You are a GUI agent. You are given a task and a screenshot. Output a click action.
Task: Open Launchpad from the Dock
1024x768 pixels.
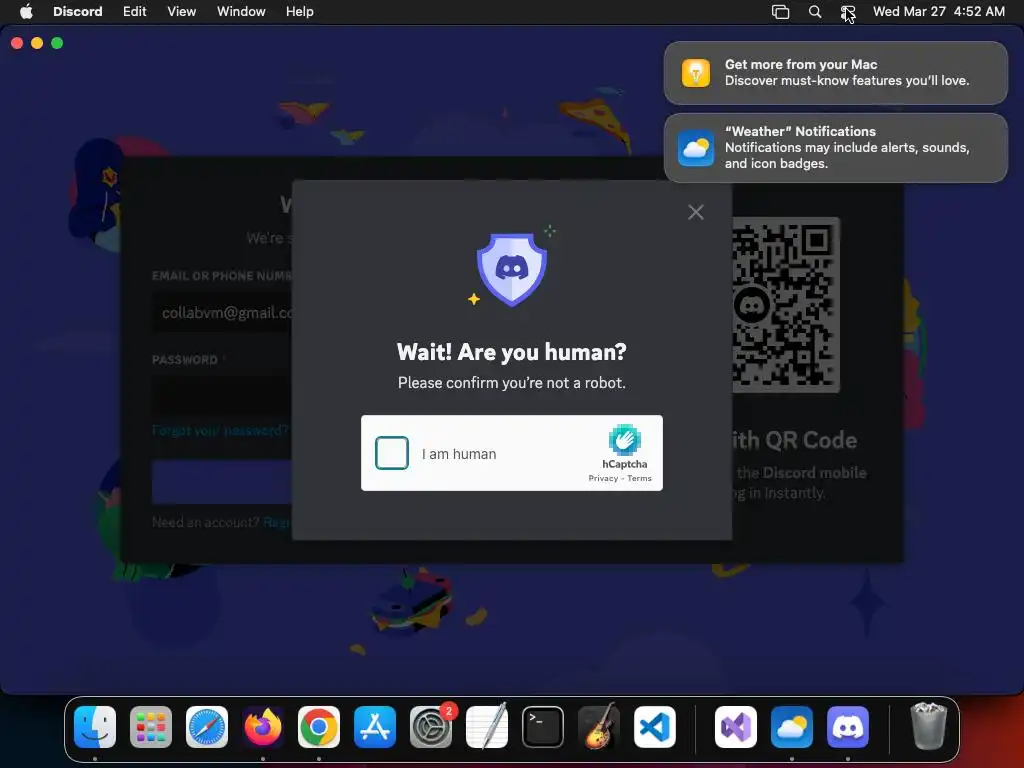tap(151, 727)
